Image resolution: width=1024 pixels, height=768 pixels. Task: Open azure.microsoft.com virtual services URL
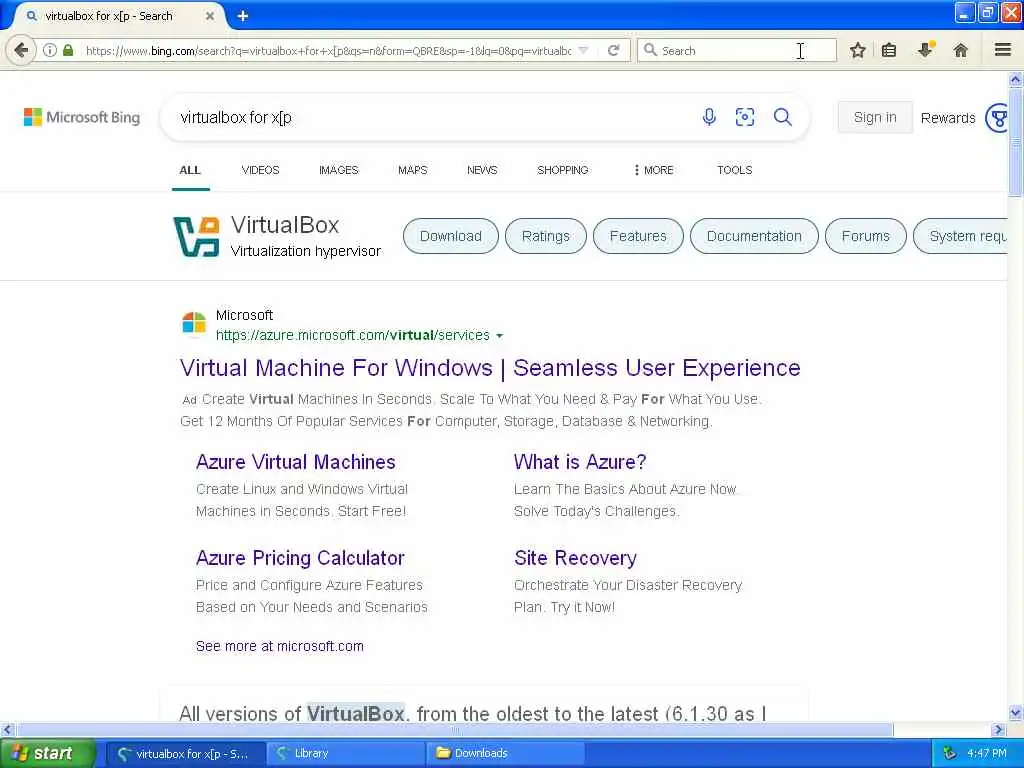tap(353, 335)
